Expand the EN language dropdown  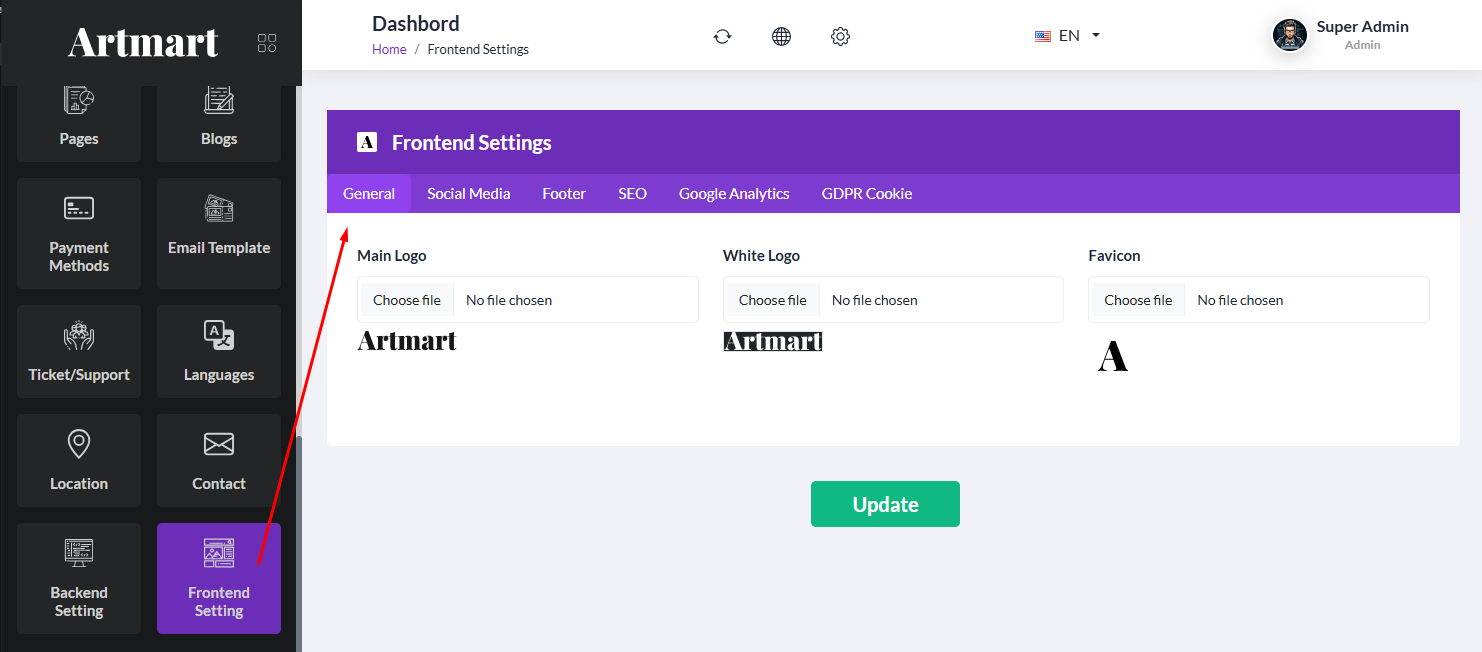click(1067, 36)
